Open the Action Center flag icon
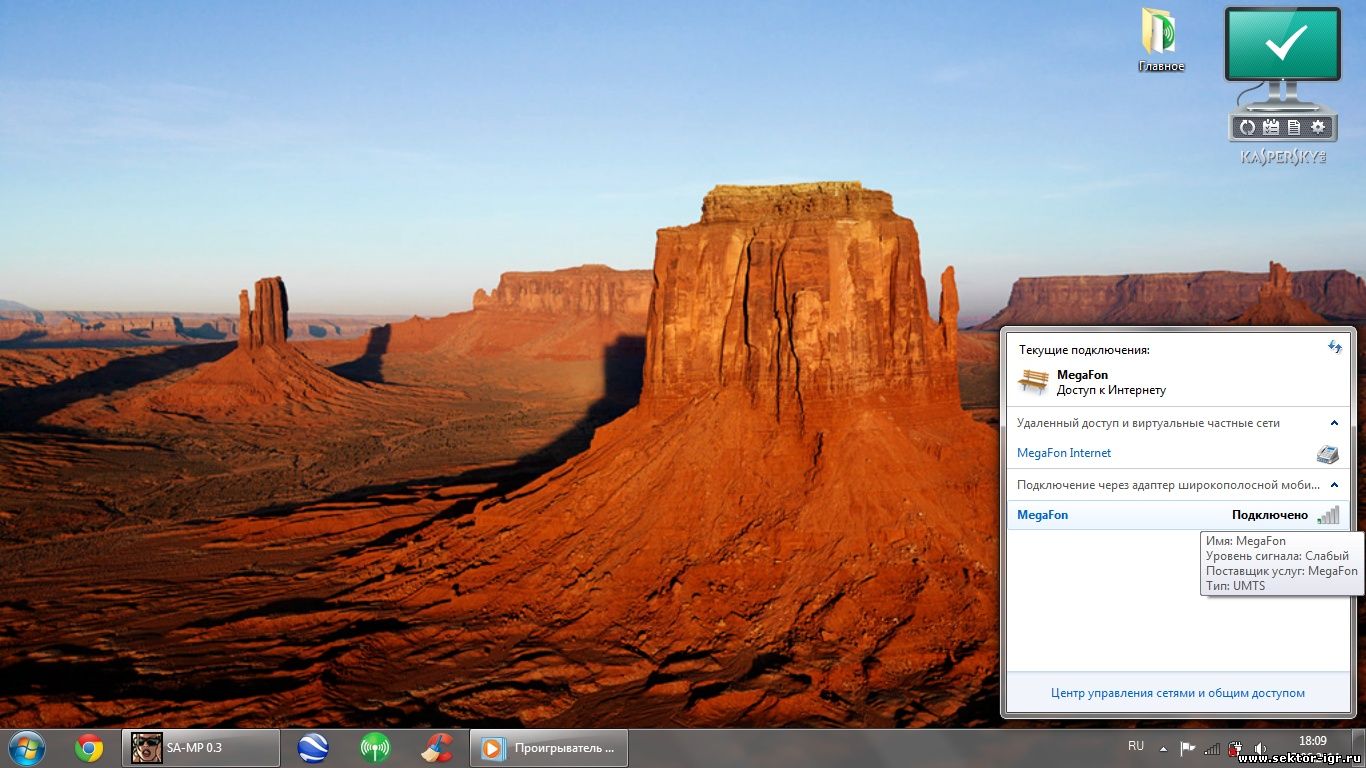 [x=1187, y=748]
